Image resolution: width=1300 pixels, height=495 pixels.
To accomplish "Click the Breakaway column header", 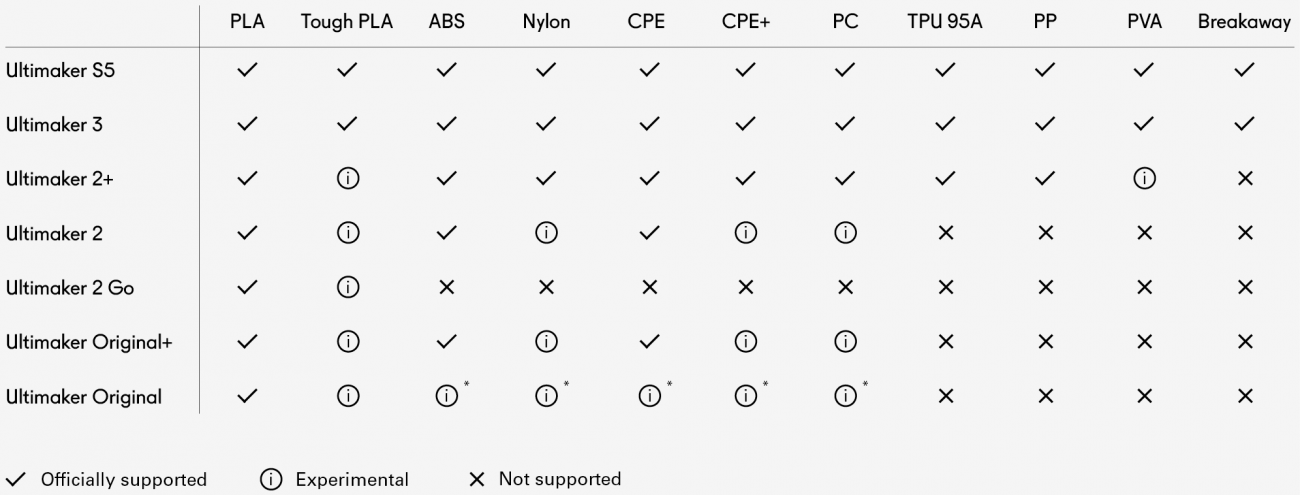I will (x=1245, y=23).
